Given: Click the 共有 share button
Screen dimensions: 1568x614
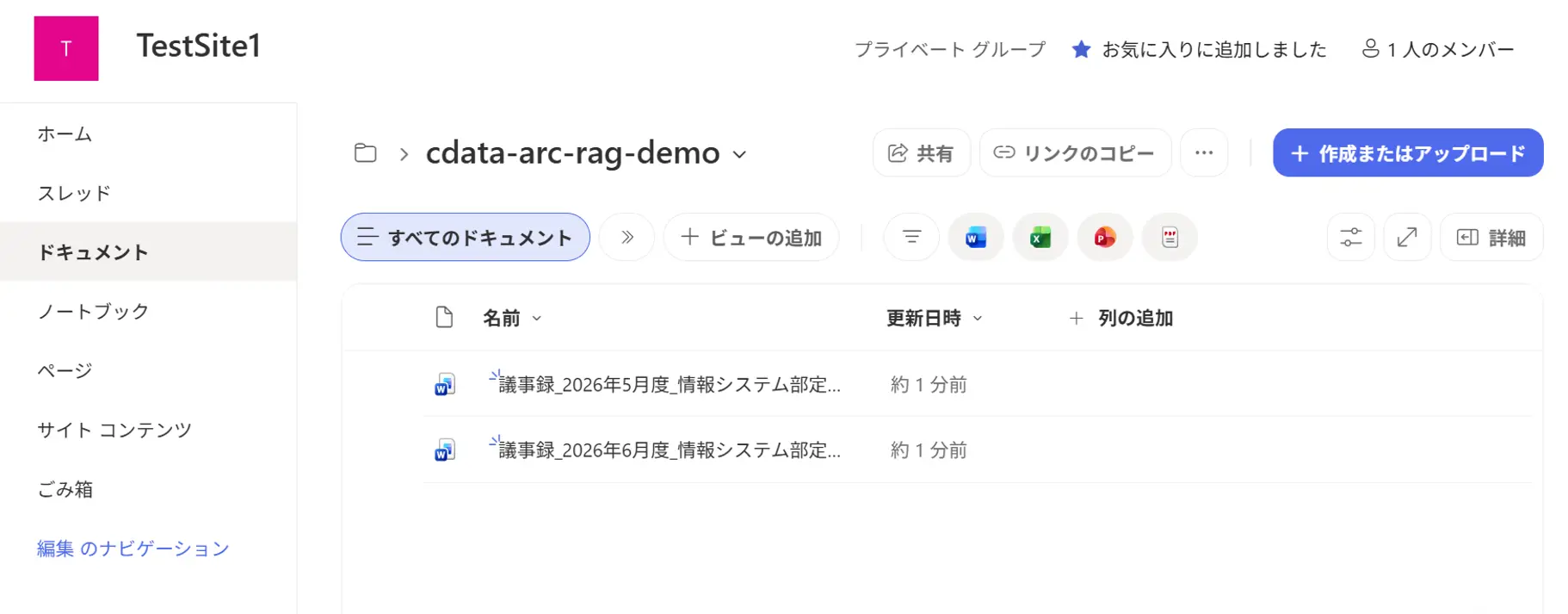Looking at the screenshot, I should tap(921, 152).
